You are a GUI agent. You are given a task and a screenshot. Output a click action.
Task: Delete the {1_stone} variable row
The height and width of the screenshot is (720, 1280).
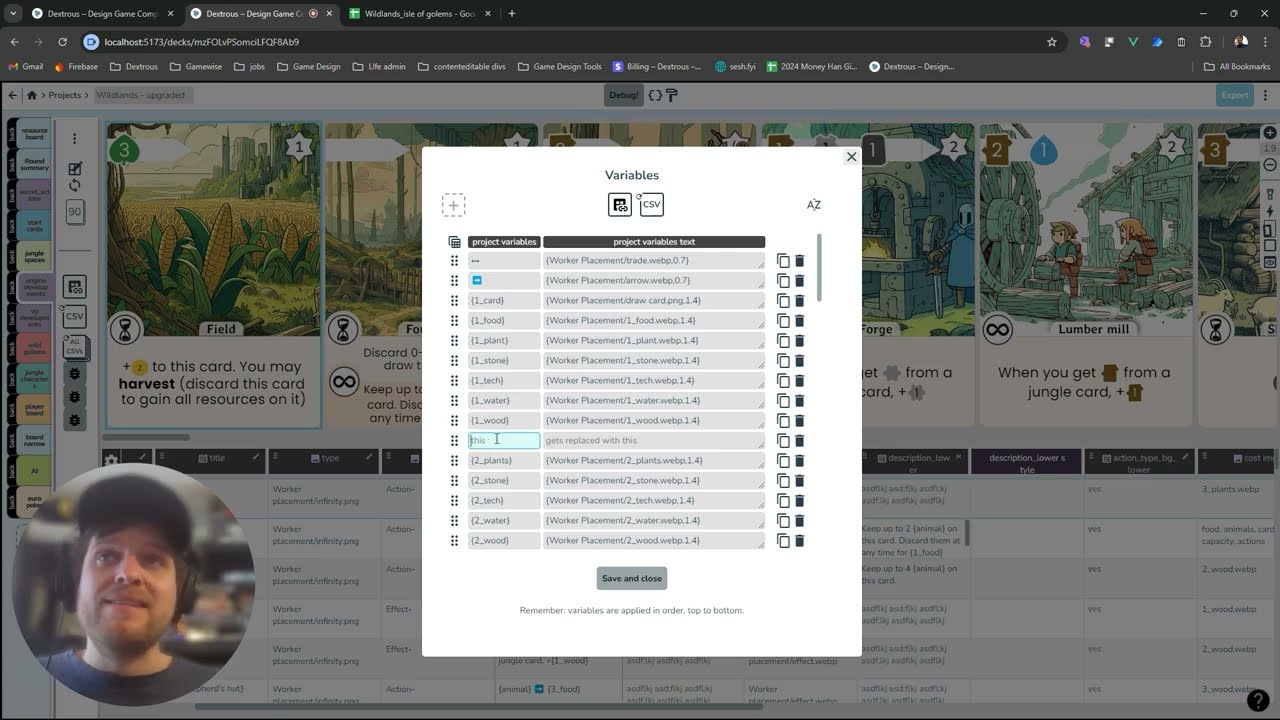pos(799,361)
